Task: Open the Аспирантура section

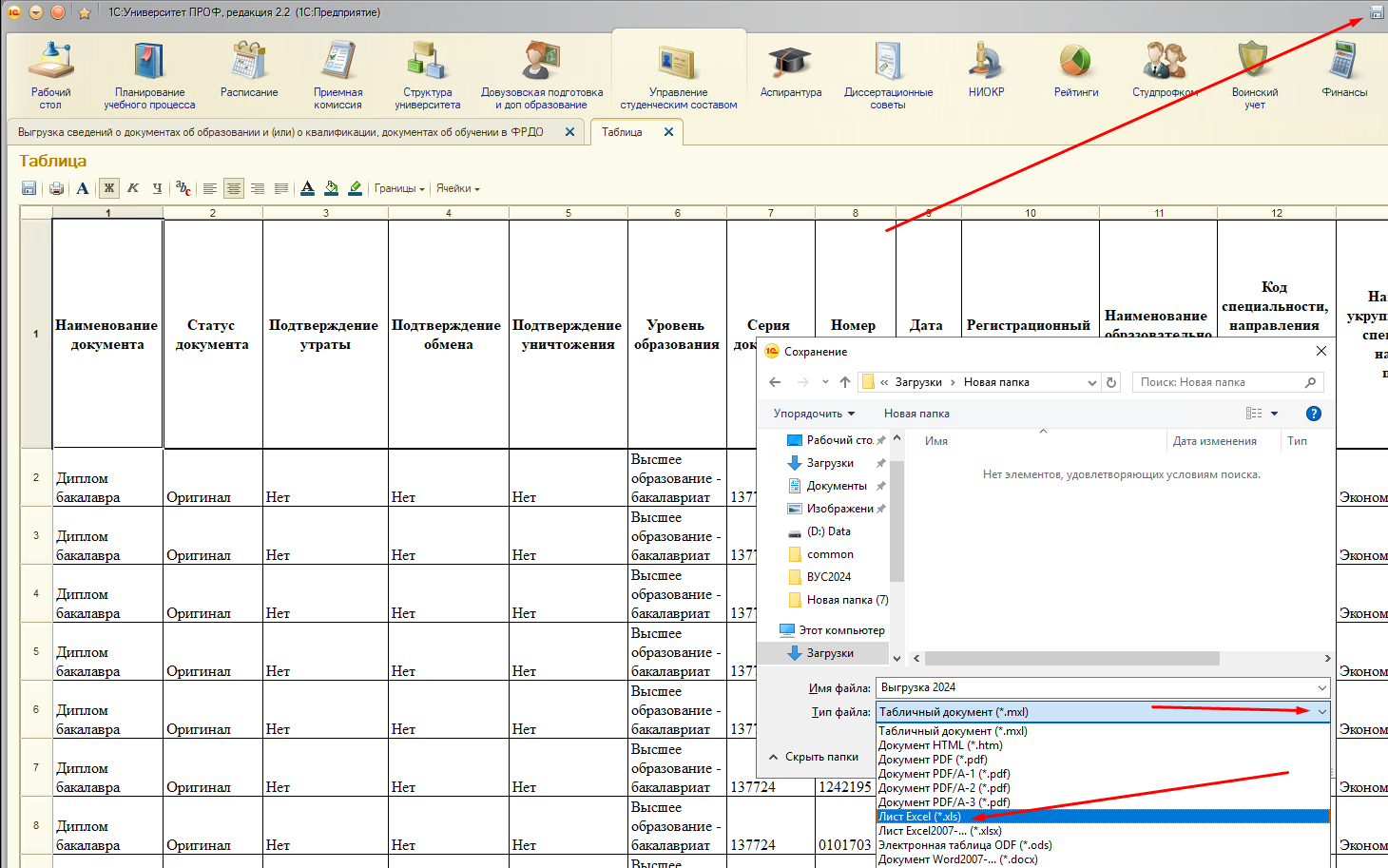Action: tap(791, 69)
